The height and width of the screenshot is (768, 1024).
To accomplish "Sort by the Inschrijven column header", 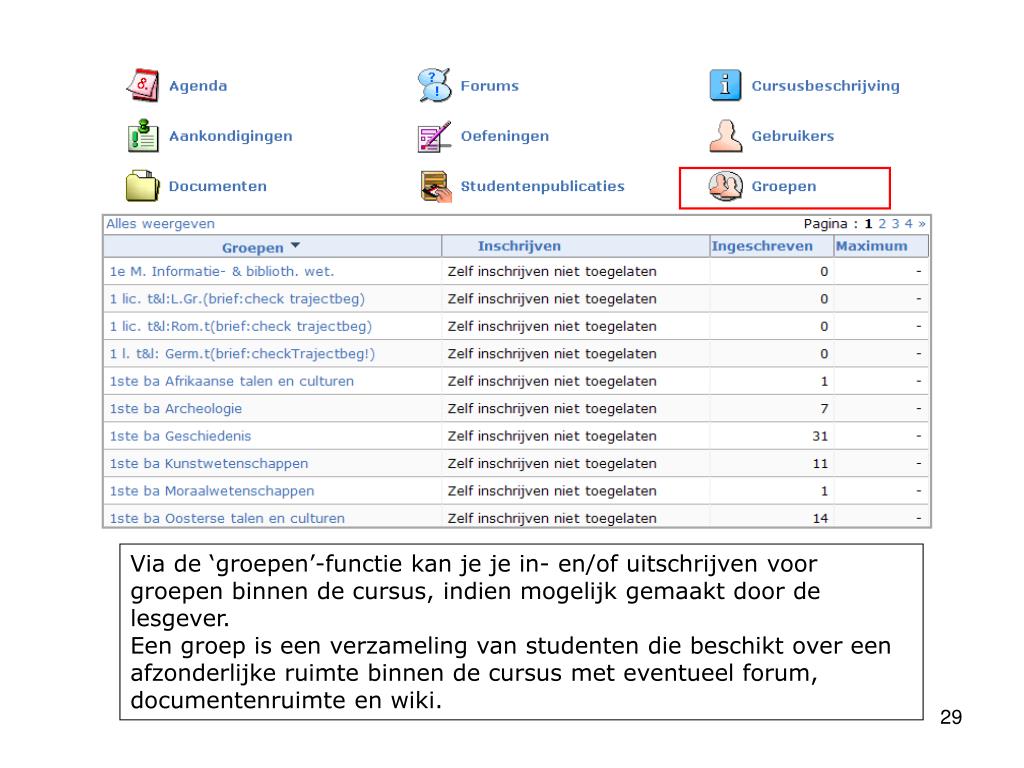I will (519, 246).
